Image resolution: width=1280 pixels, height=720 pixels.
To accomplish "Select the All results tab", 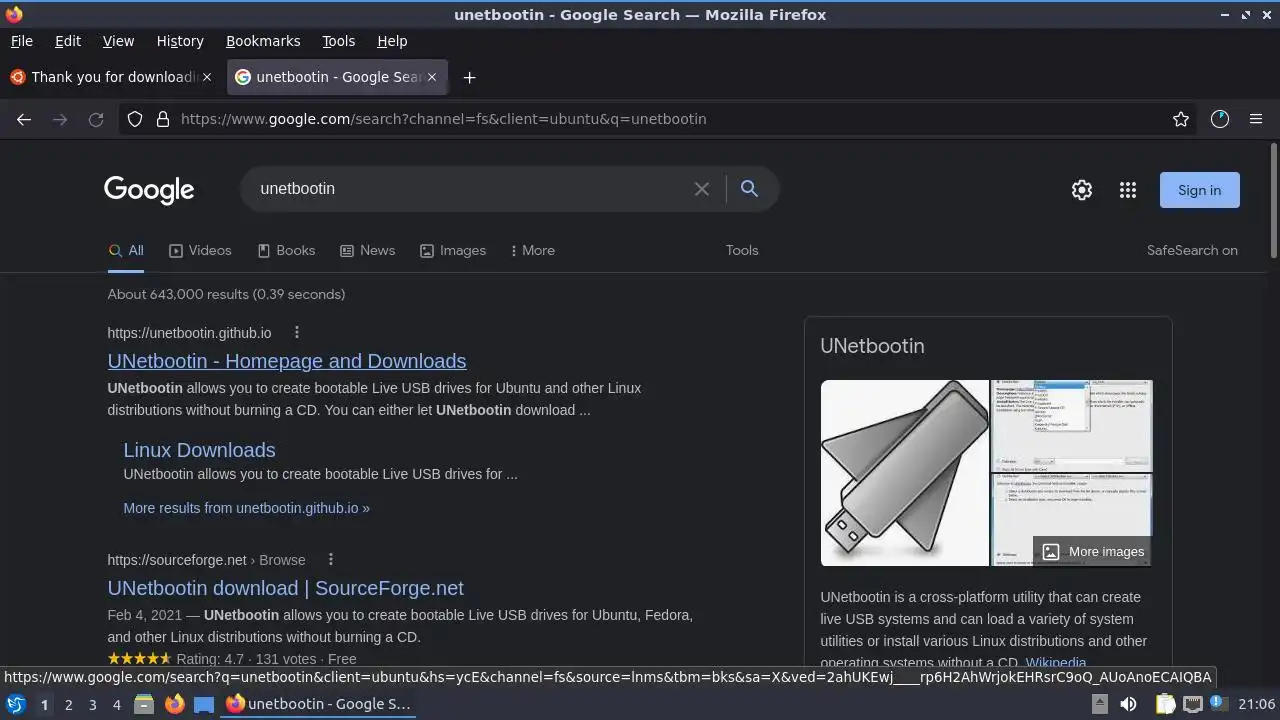I will tap(126, 251).
